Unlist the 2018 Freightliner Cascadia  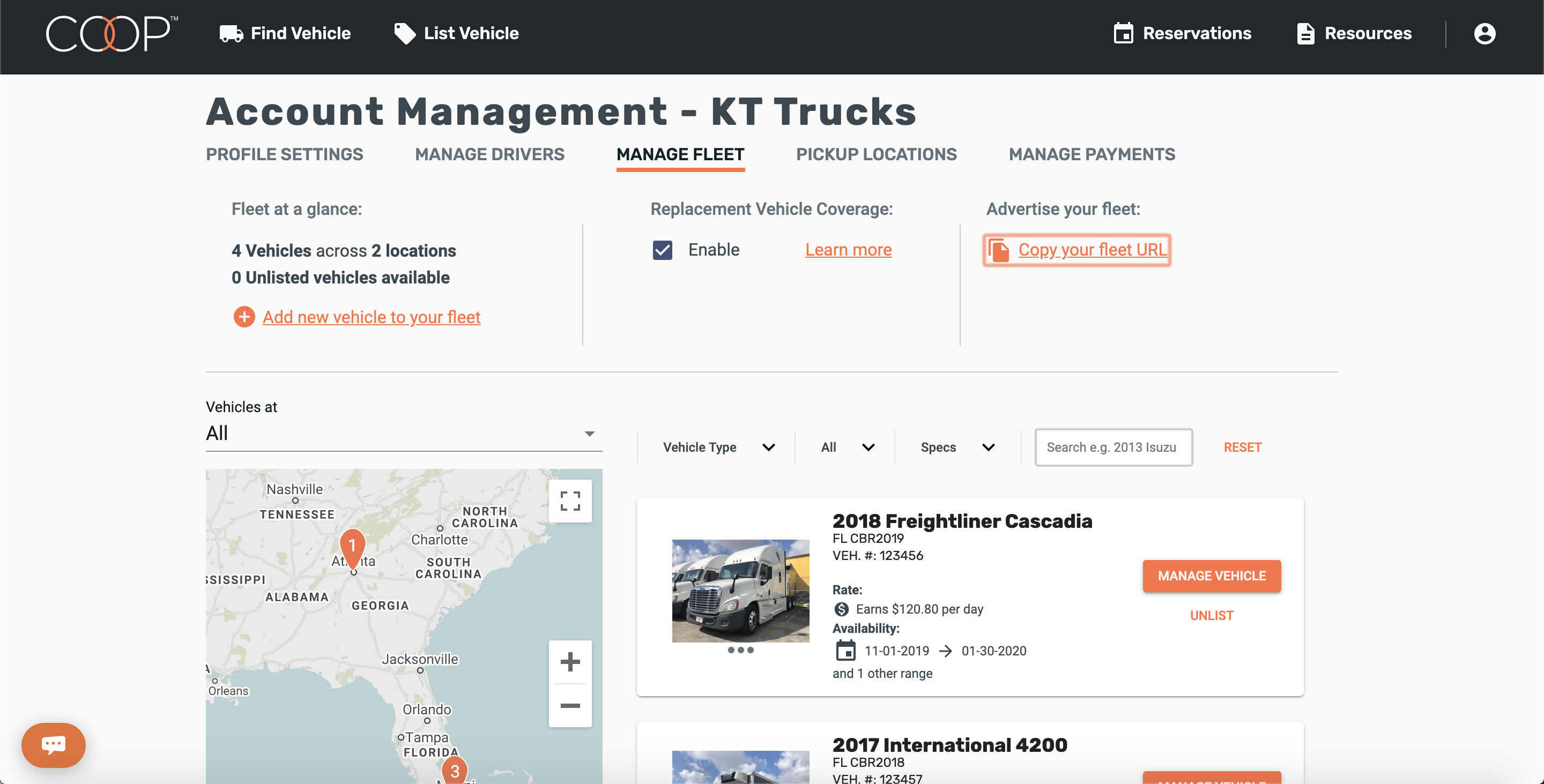coord(1212,616)
